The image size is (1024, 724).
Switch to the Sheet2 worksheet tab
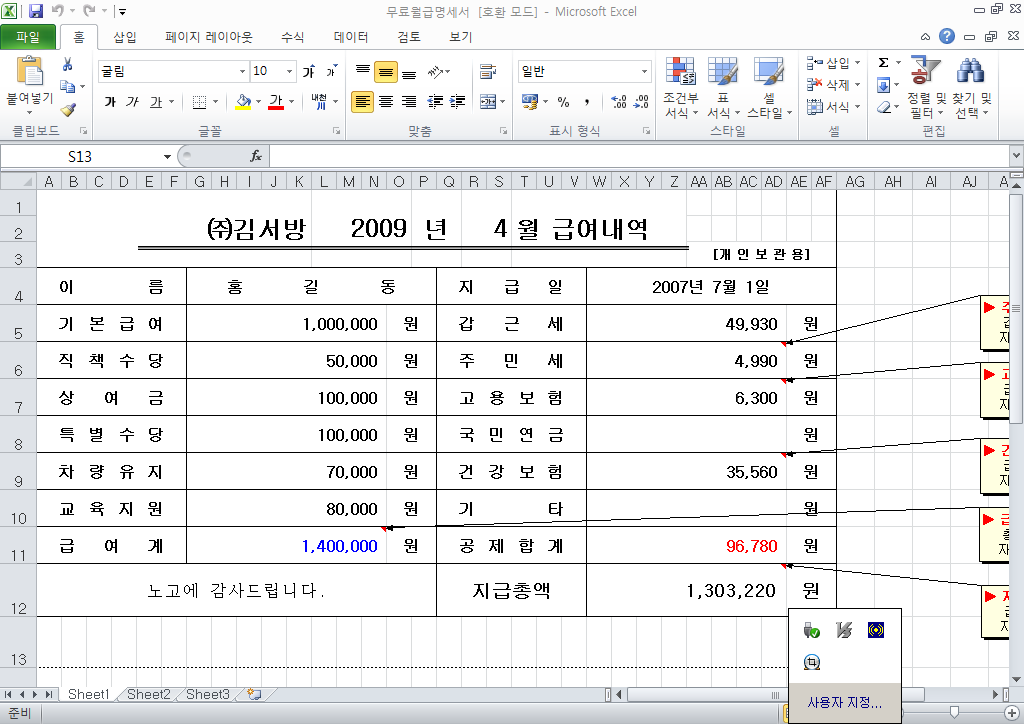click(x=148, y=694)
